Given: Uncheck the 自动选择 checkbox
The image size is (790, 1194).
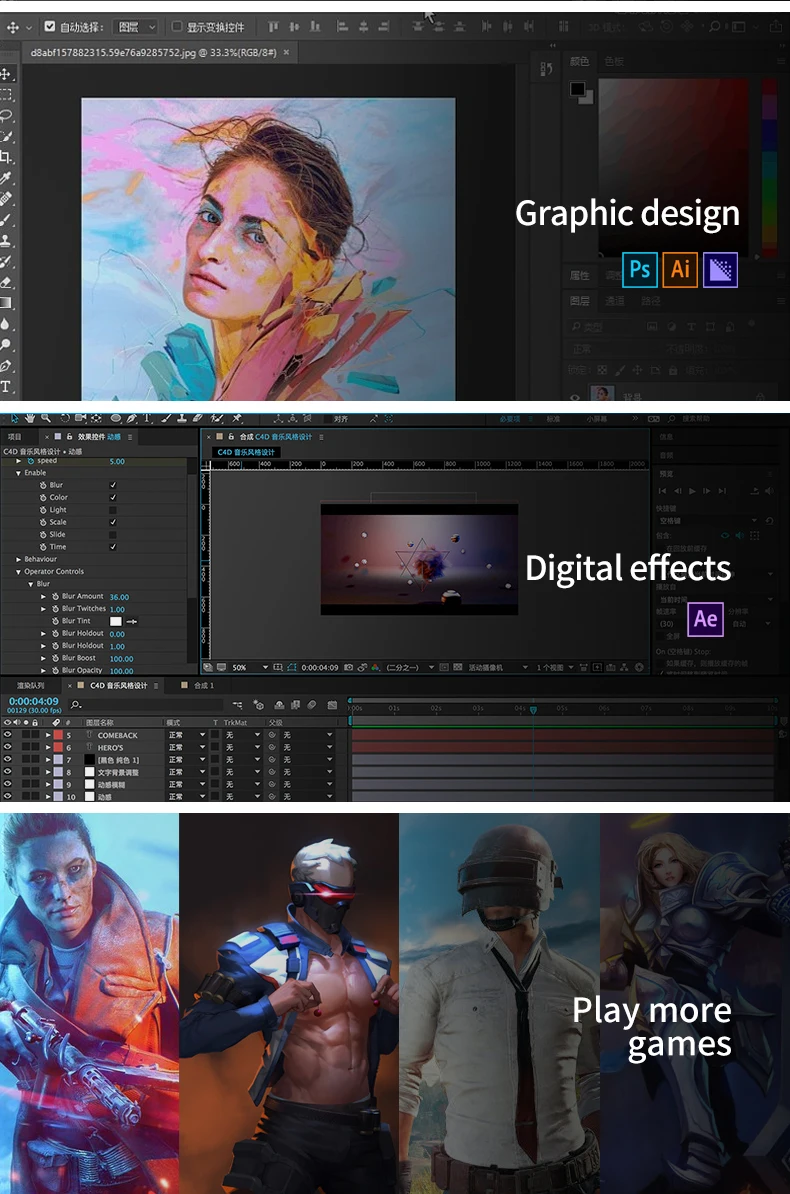Looking at the screenshot, I should pyautogui.click(x=50, y=27).
